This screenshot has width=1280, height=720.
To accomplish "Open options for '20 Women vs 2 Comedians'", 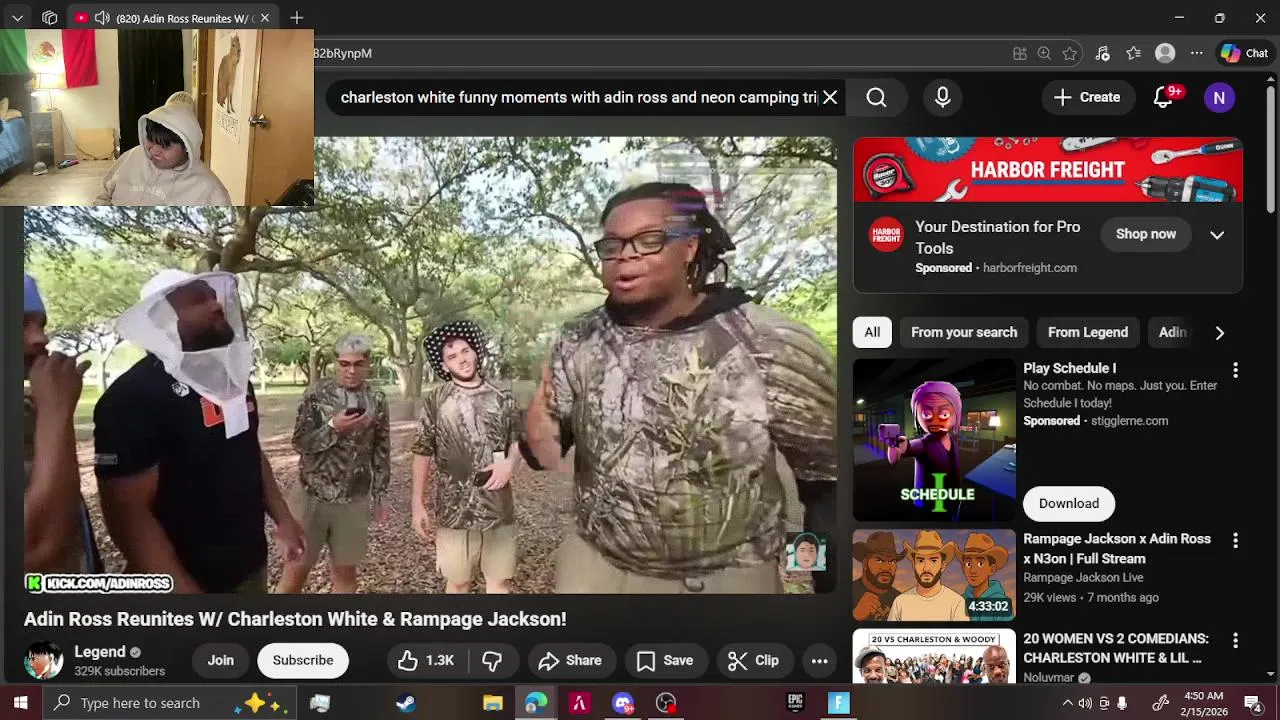I will pyautogui.click(x=1235, y=640).
